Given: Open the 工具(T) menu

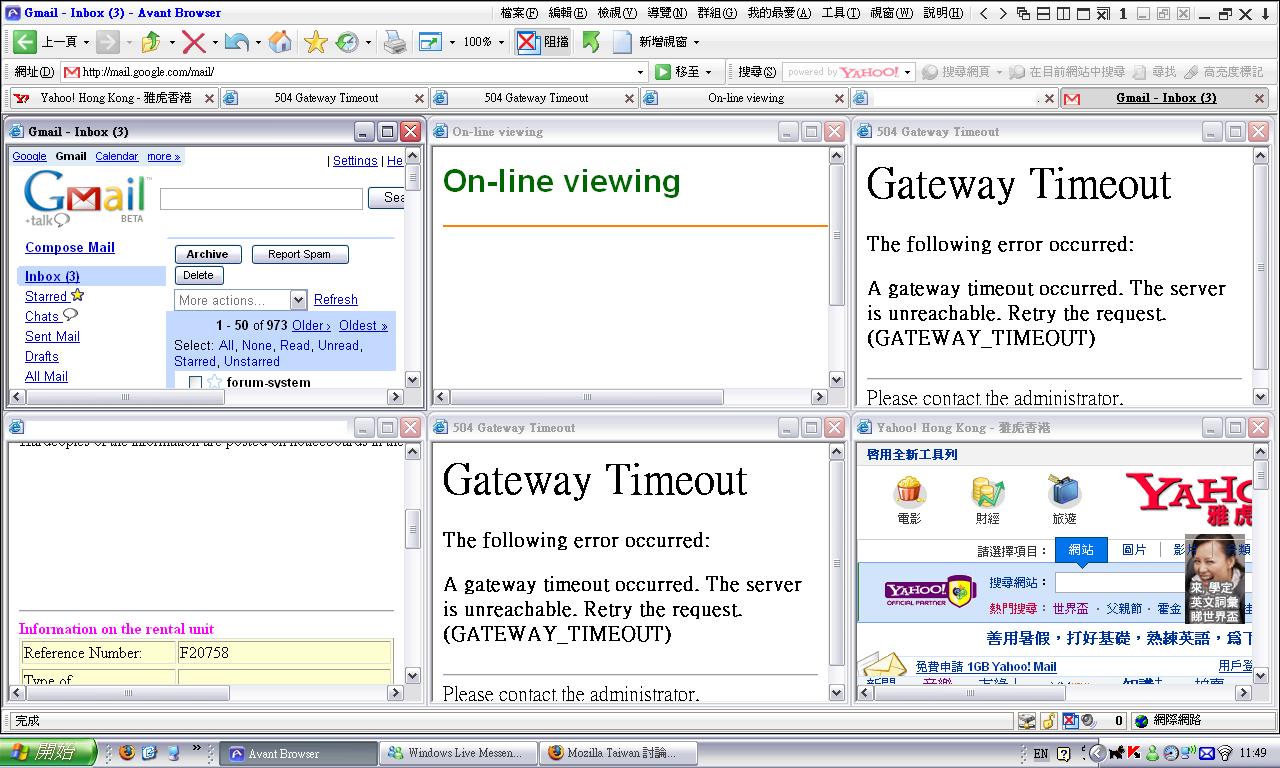Looking at the screenshot, I should click(840, 13).
